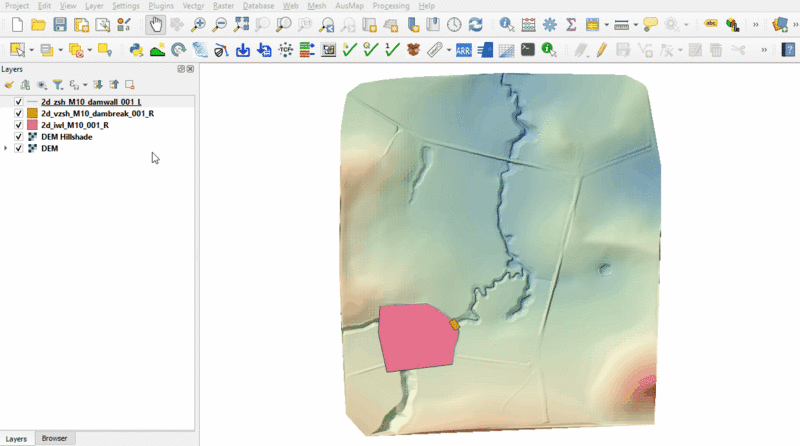Open the Python console icon
Image resolution: width=800 pixels, height=446 pixels.
[136, 49]
